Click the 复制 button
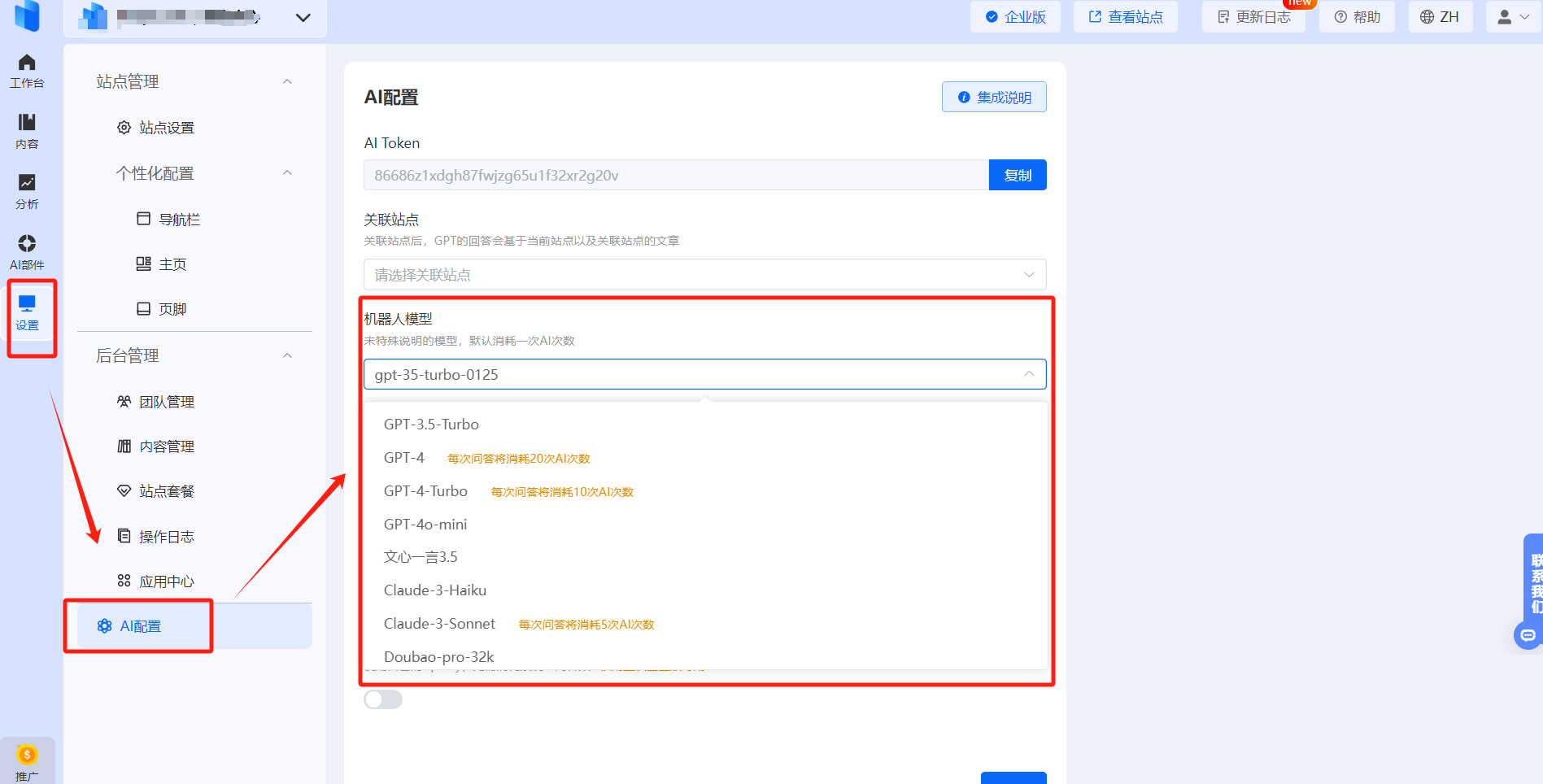The width and height of the screenshot is (1543, 784). [x=1017, y=176]
